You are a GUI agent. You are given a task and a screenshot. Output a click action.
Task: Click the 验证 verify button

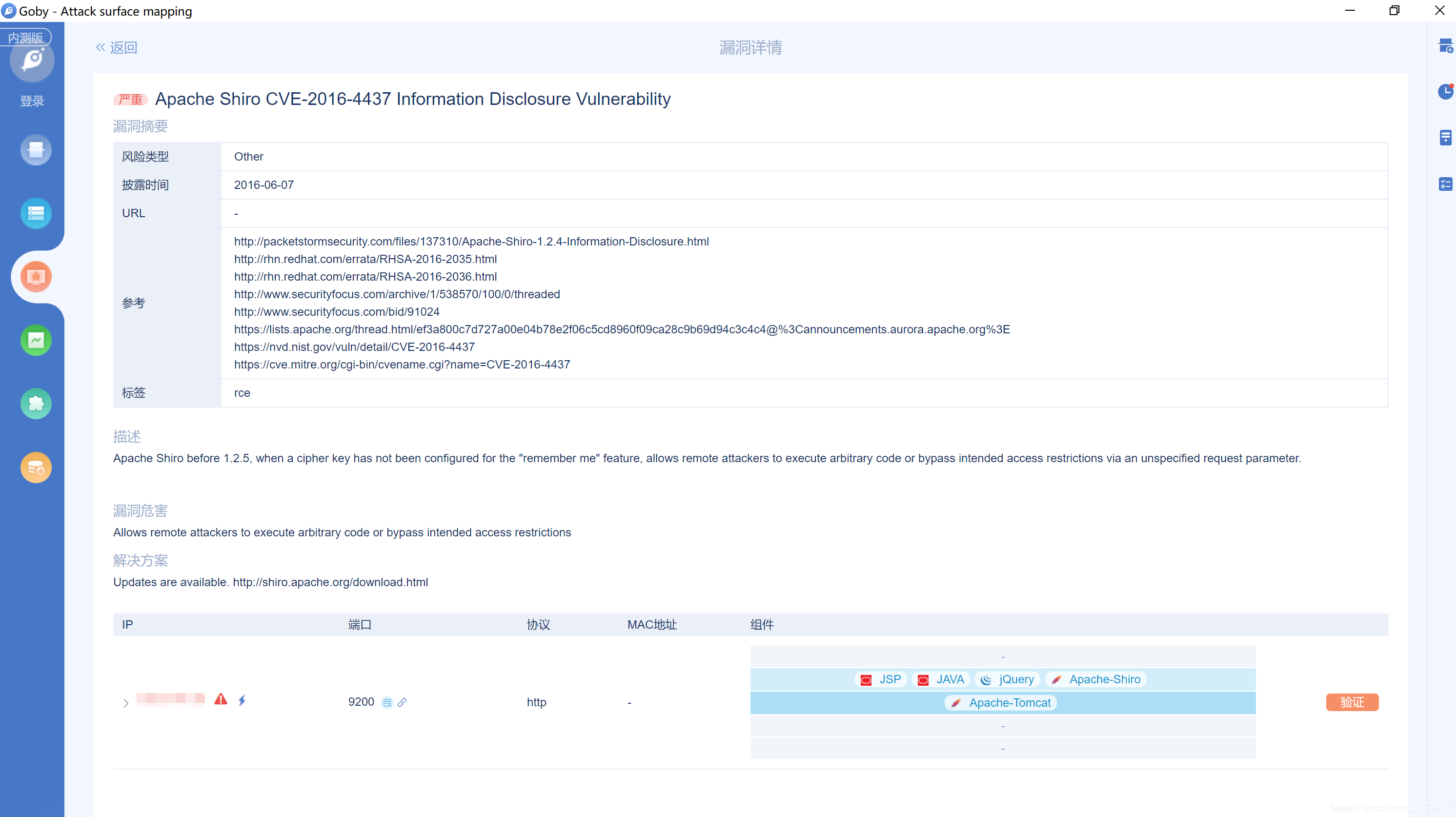[x=1352, y=702]
